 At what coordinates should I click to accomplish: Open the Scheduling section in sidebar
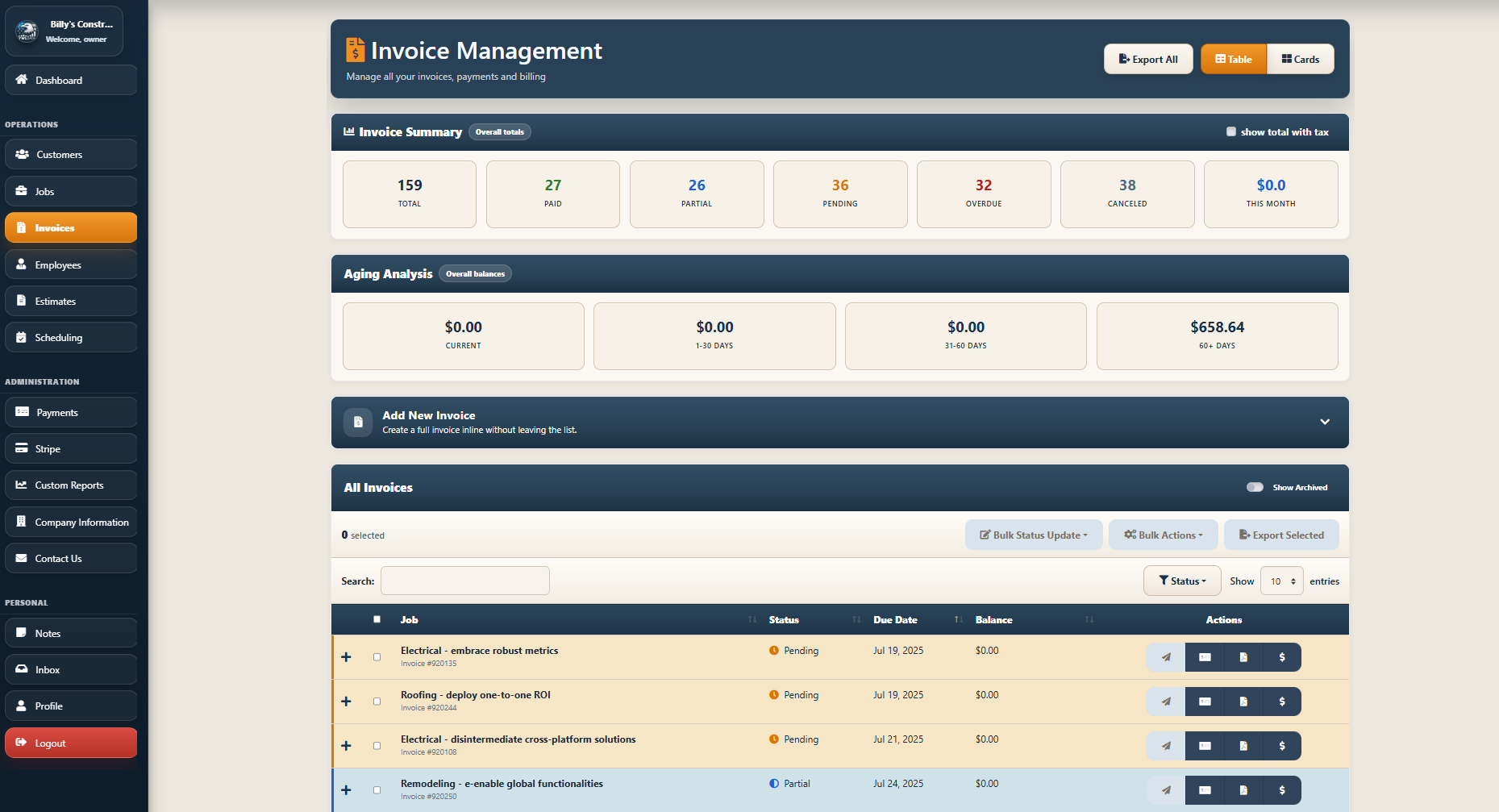70,337
